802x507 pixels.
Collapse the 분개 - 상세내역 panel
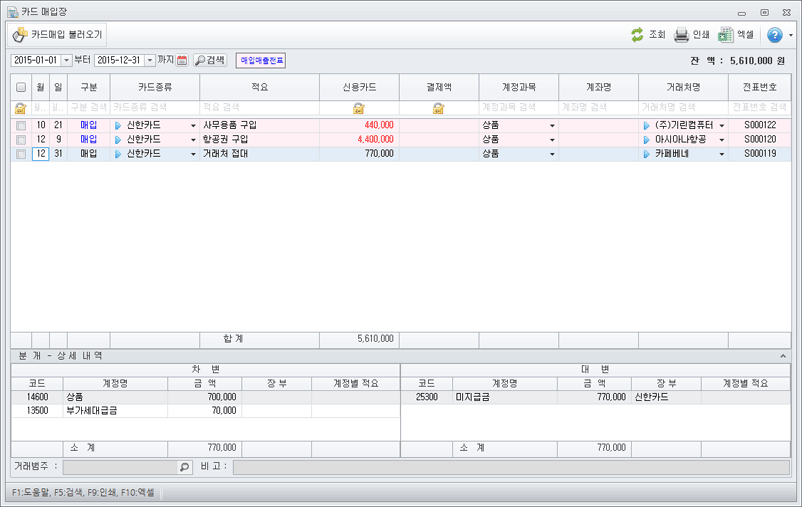[x=783, y=355]
